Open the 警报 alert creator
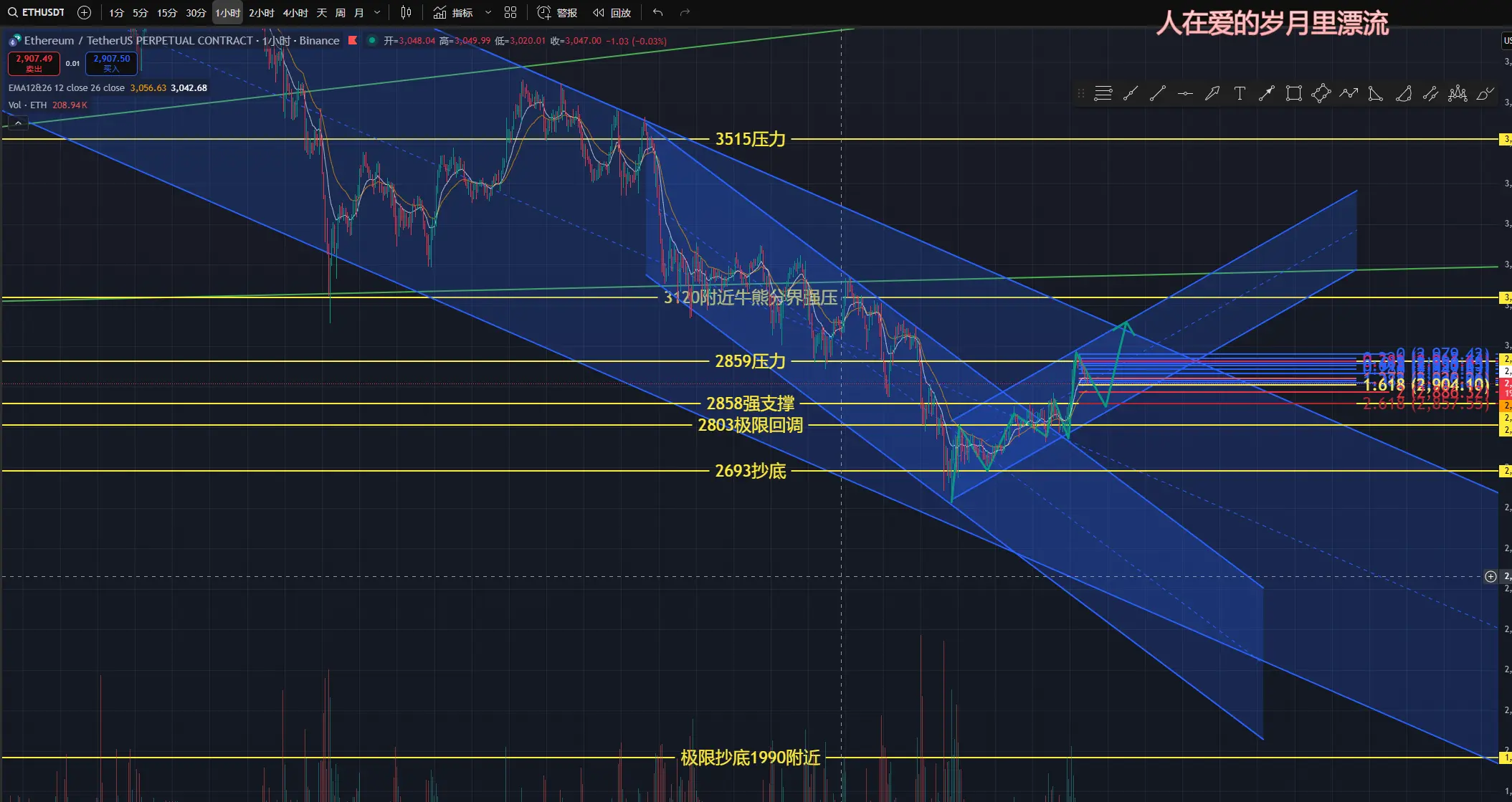1512x802 pixels. click(x=557, y=12)
